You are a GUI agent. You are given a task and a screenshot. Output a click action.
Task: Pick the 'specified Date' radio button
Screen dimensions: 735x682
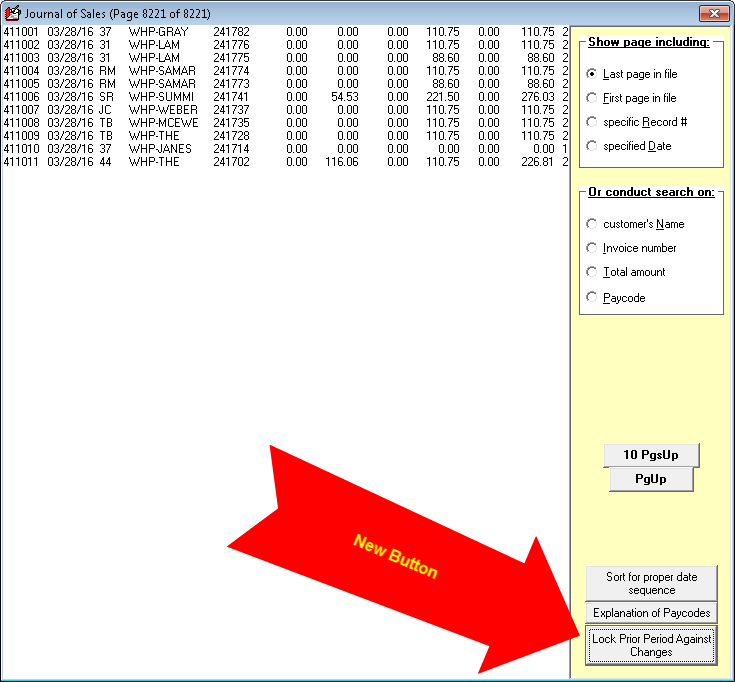[x=592, y=146]
